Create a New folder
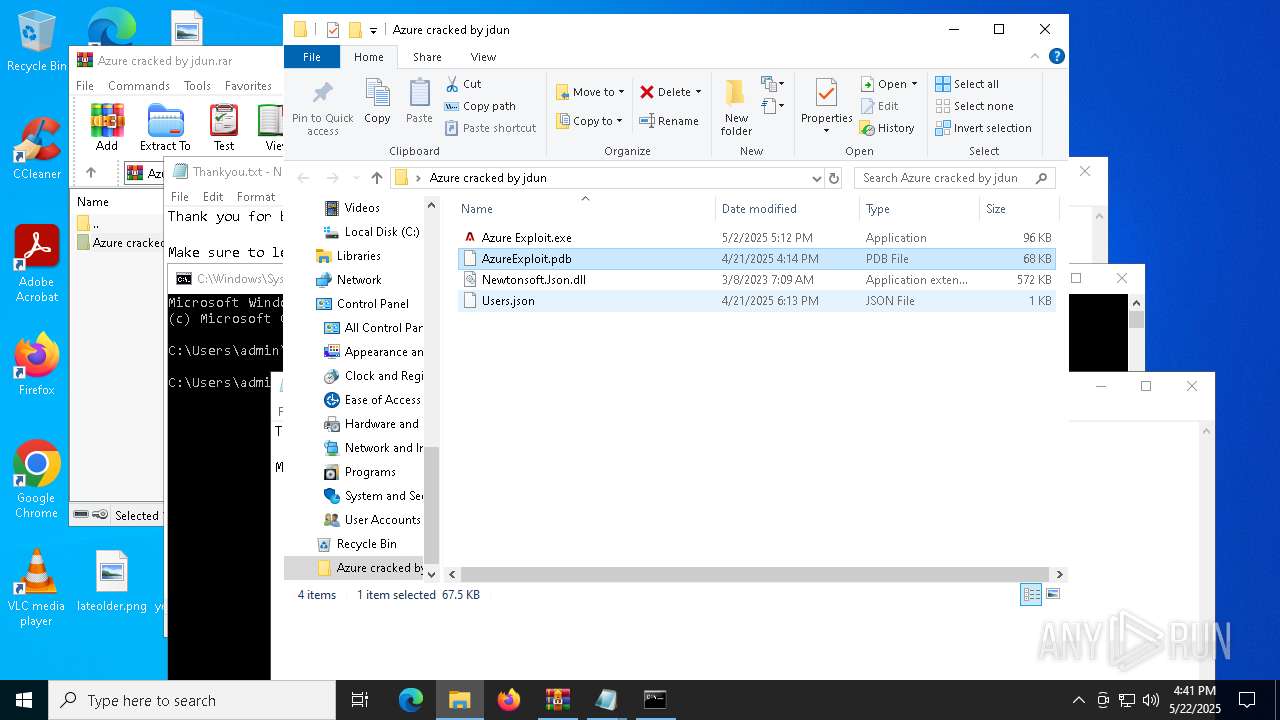 [736, 107]
